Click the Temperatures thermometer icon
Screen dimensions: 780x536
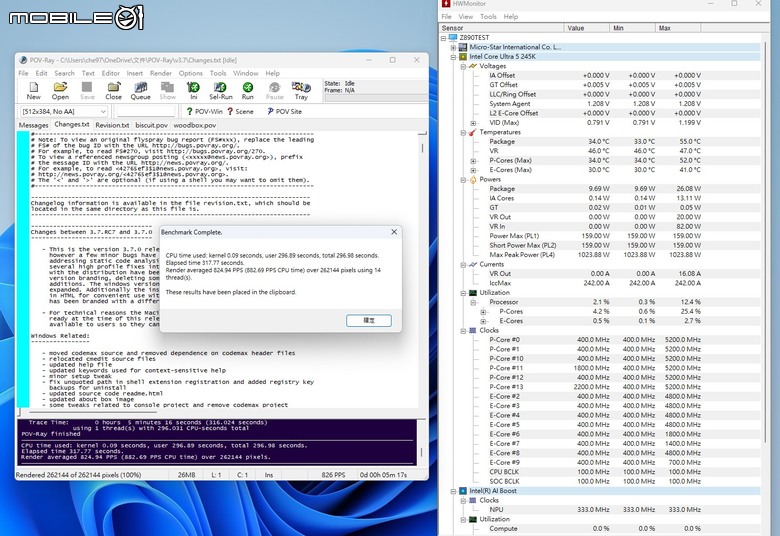point(473,132)
